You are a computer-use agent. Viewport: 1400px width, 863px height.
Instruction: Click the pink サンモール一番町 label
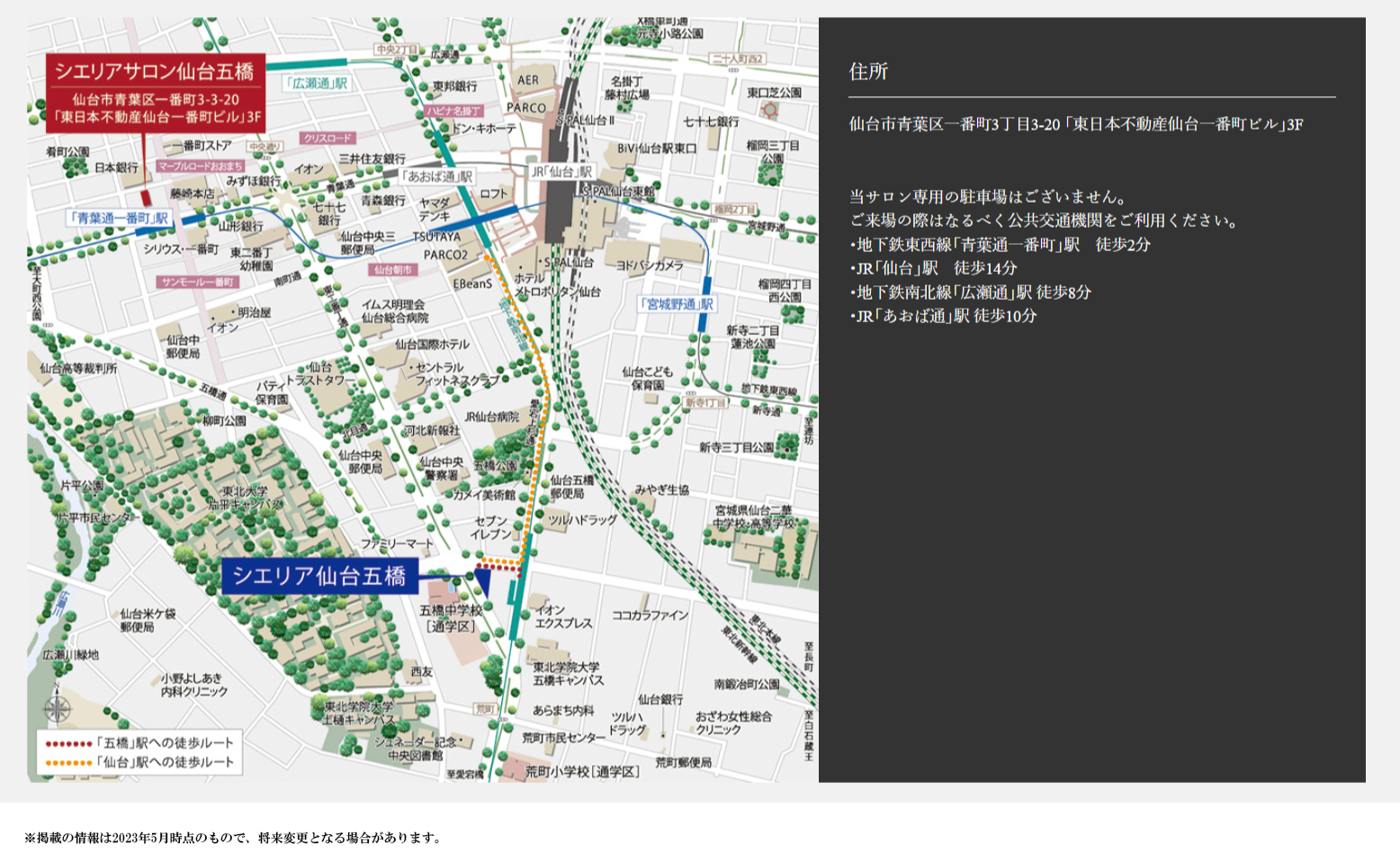click(198, 282)
